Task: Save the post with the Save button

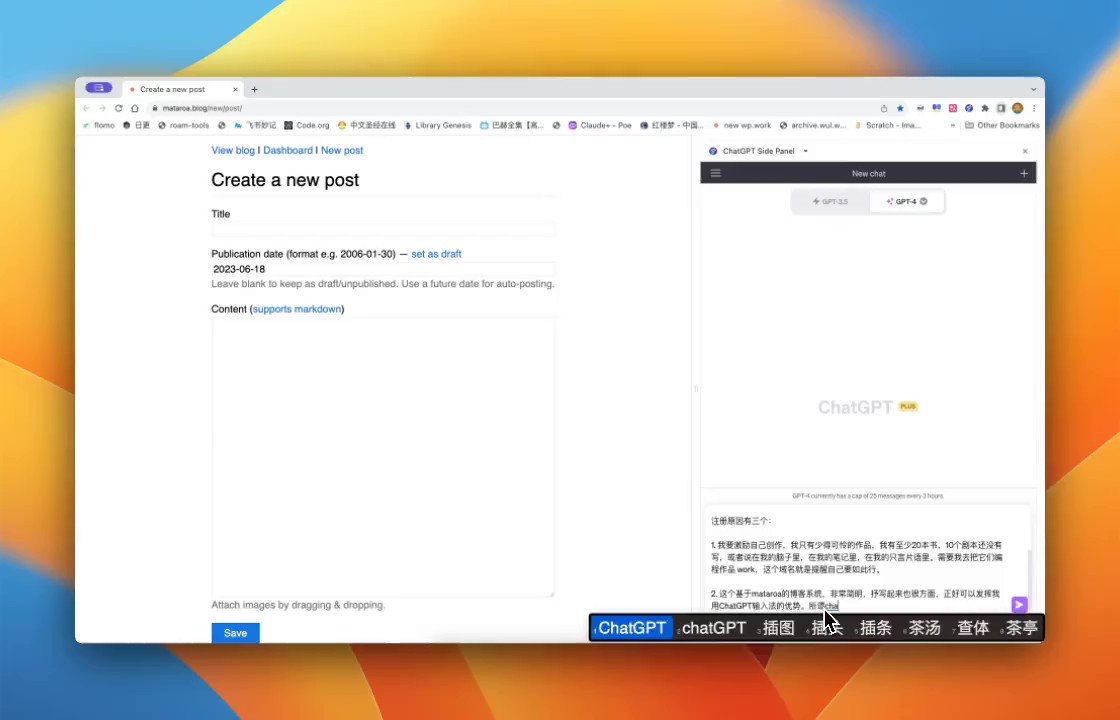Action: [x=236, y=633]
